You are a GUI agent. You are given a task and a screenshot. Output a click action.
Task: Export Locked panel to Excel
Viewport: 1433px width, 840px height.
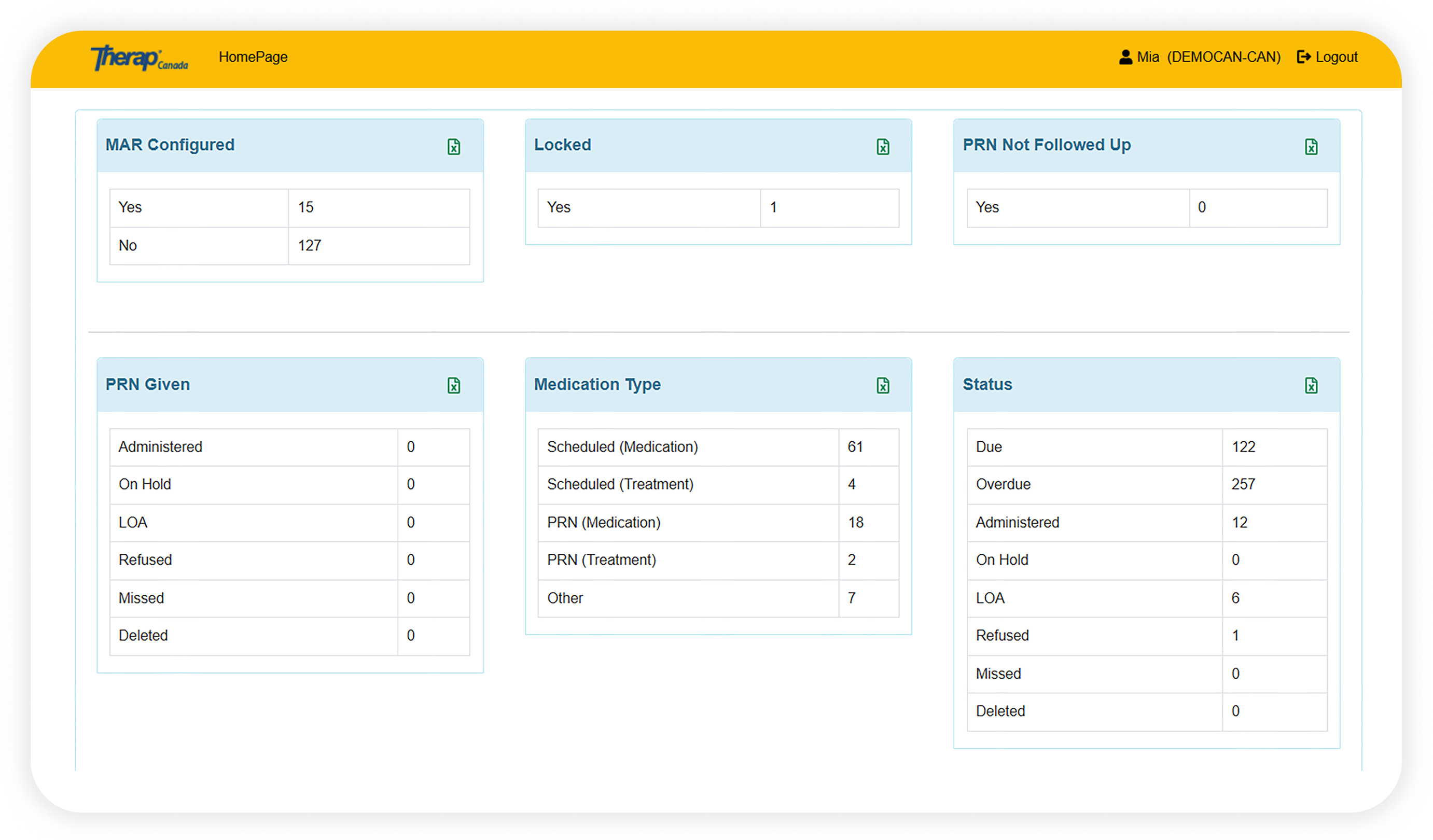pyautogui.click(x=883, y=147)
